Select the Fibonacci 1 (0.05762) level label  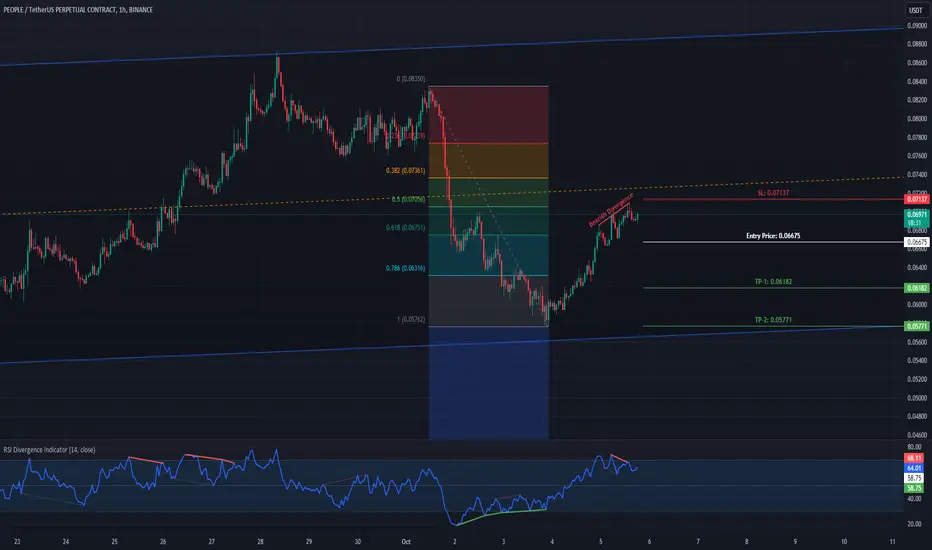411,319
